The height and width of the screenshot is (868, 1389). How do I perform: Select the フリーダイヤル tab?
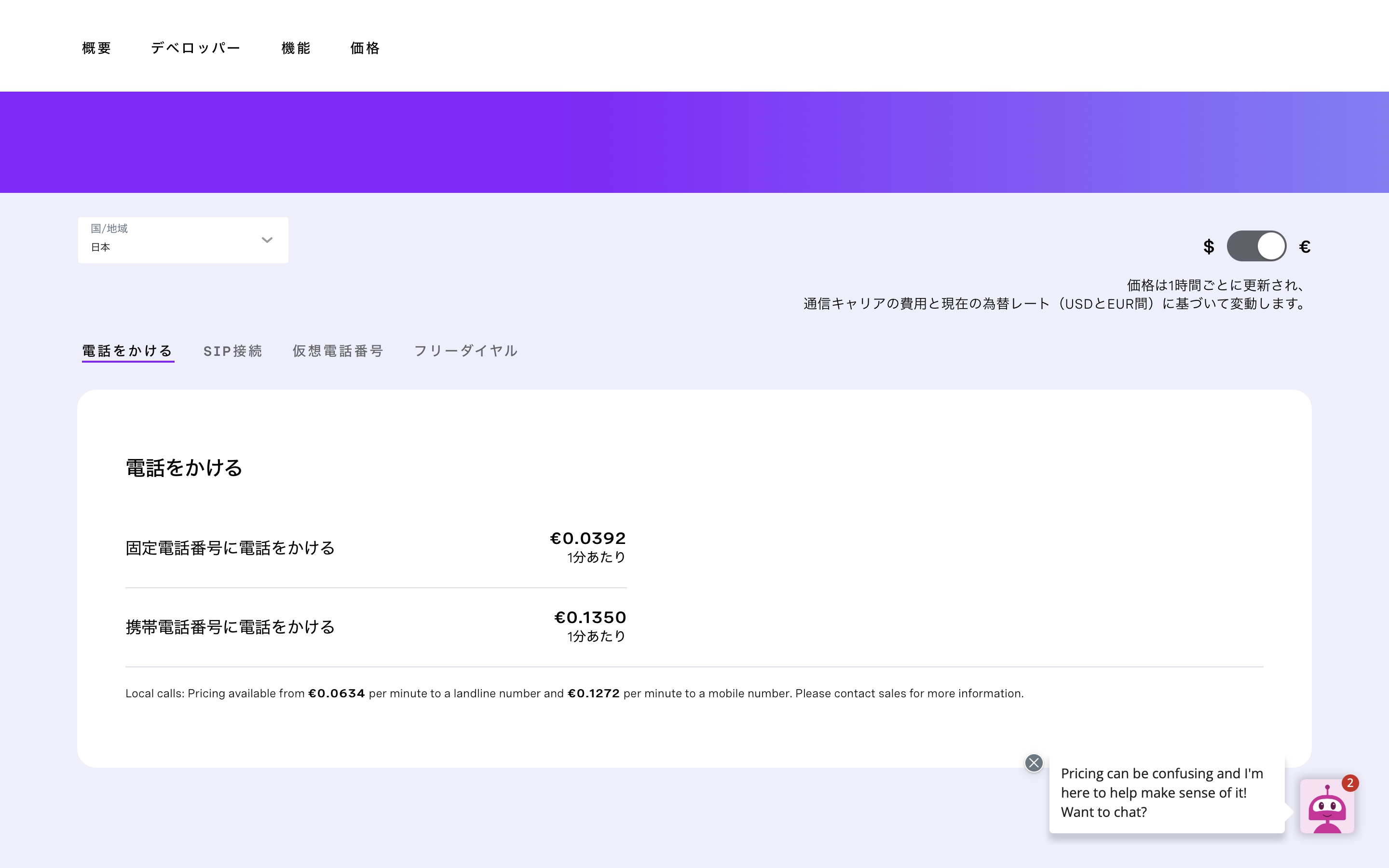coord(465,351)
